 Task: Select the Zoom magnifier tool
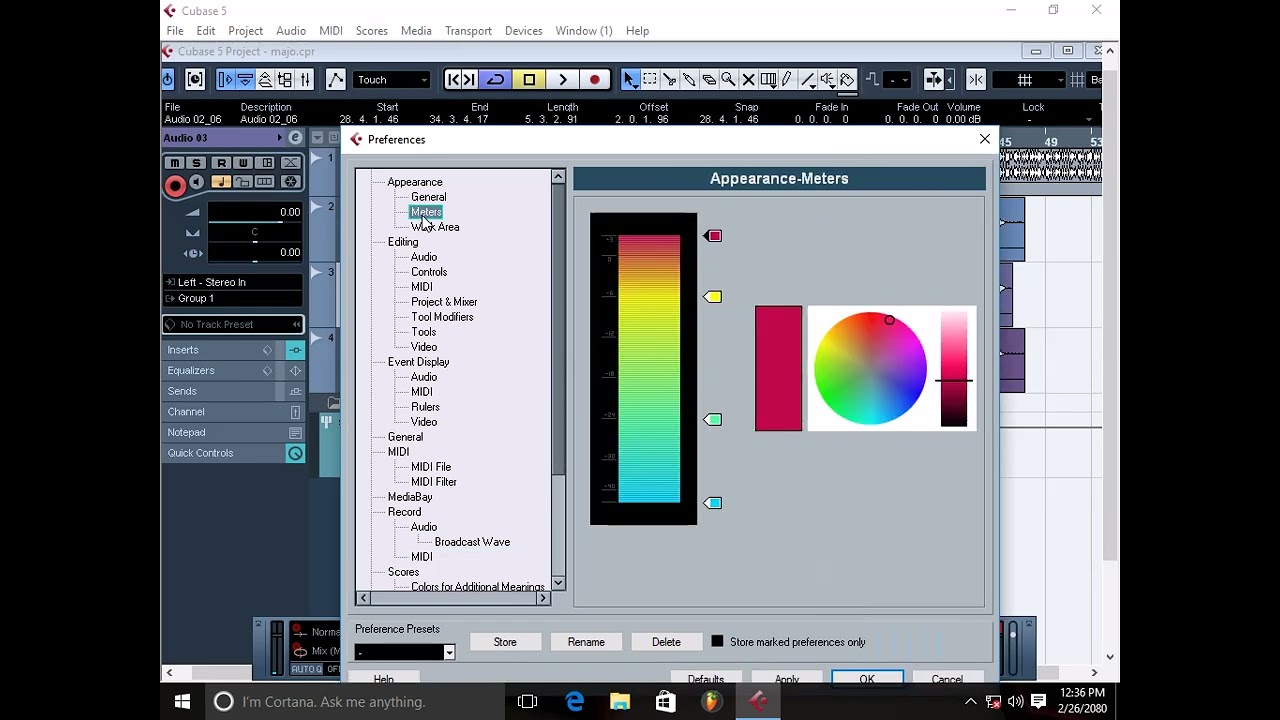728,80
